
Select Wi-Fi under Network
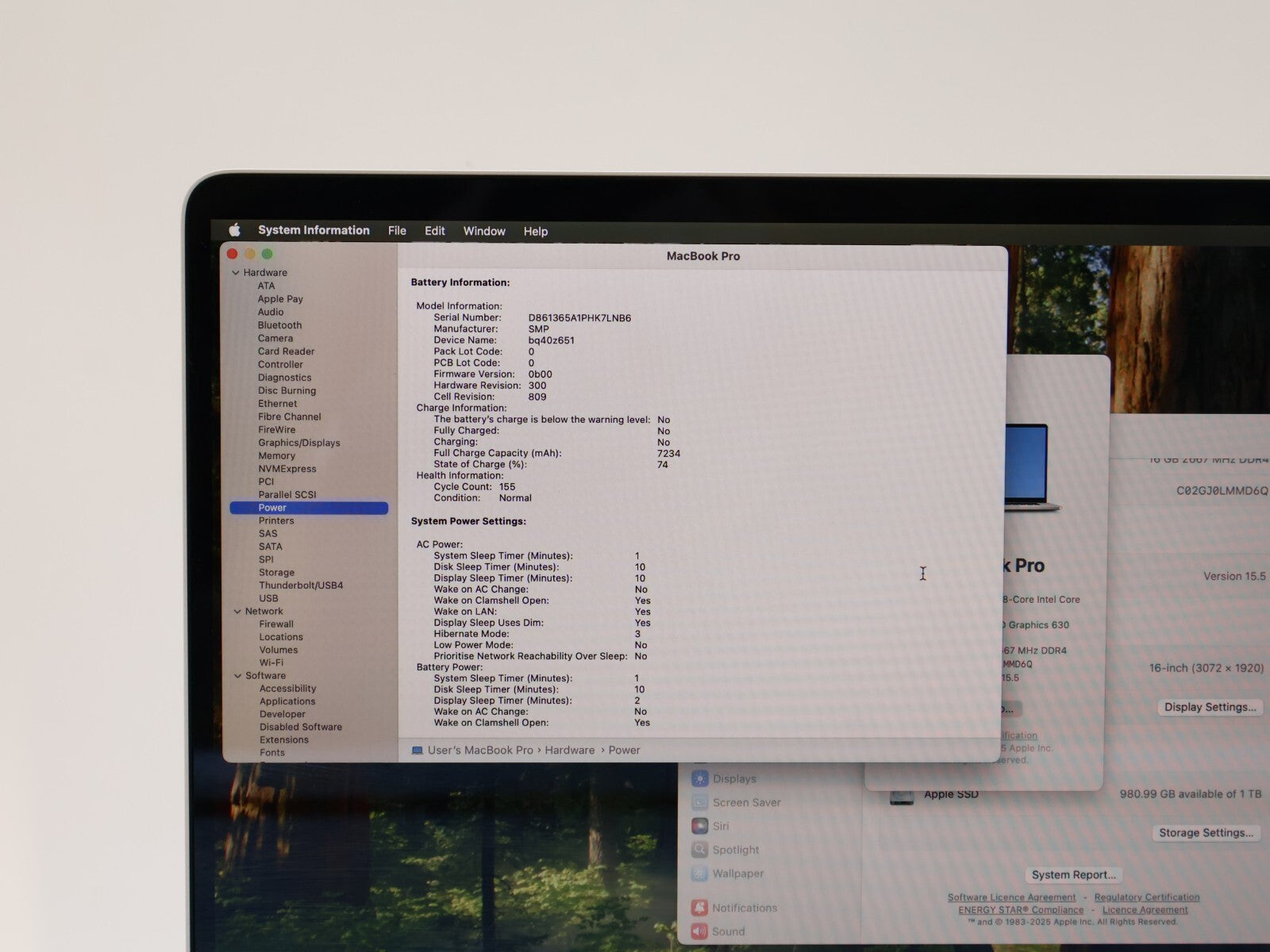[271, 662]
